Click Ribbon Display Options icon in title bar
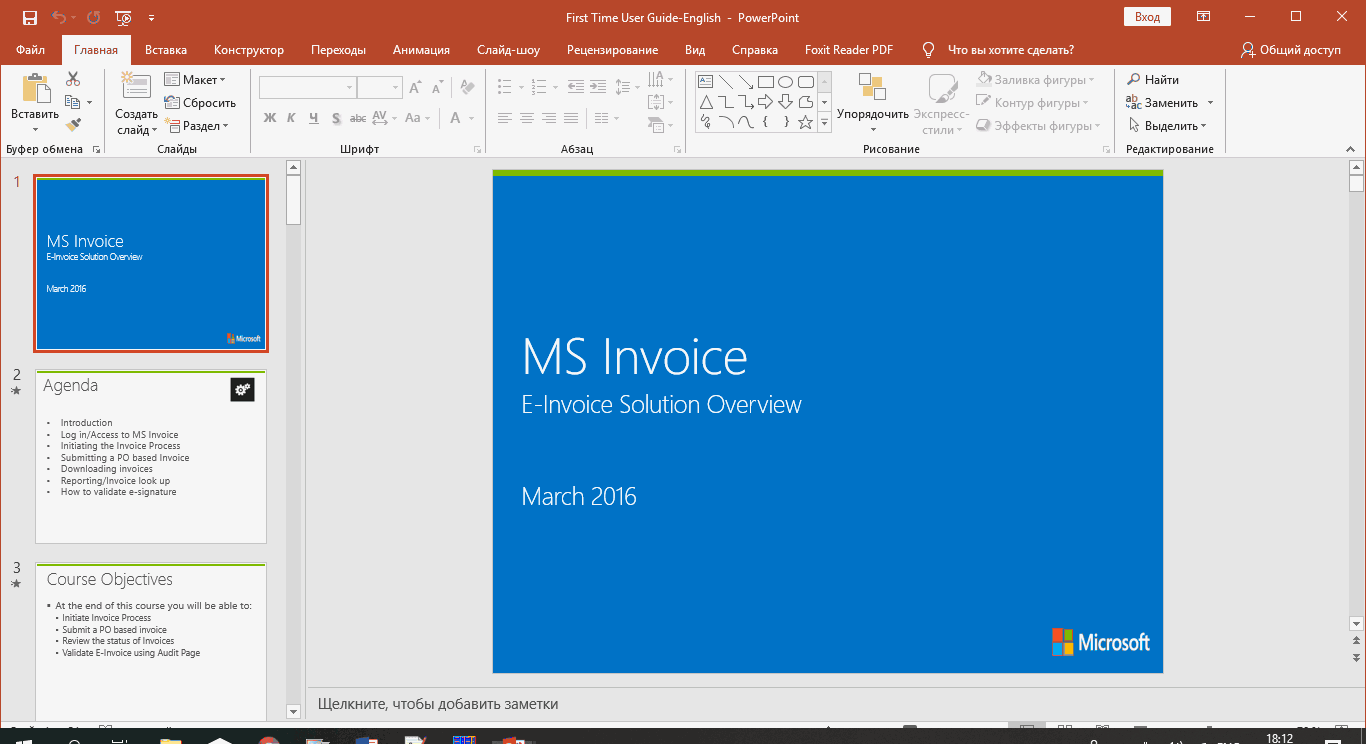 [1203, 17]
